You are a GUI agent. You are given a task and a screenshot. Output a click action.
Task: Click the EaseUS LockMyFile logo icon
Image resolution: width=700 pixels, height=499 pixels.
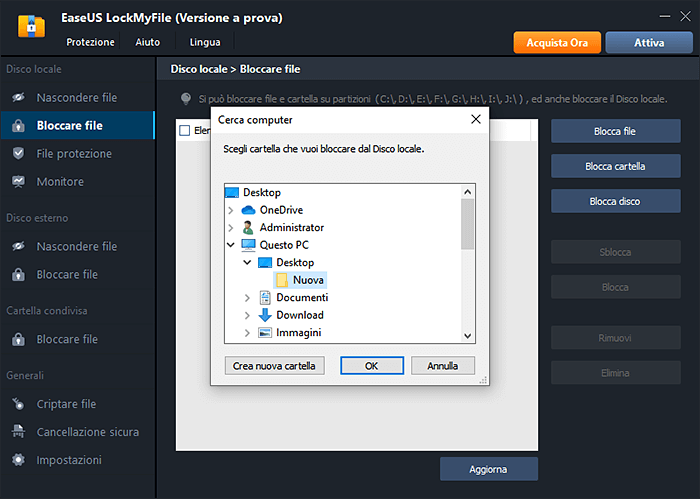pyautogui.click(x=31, y=26)
